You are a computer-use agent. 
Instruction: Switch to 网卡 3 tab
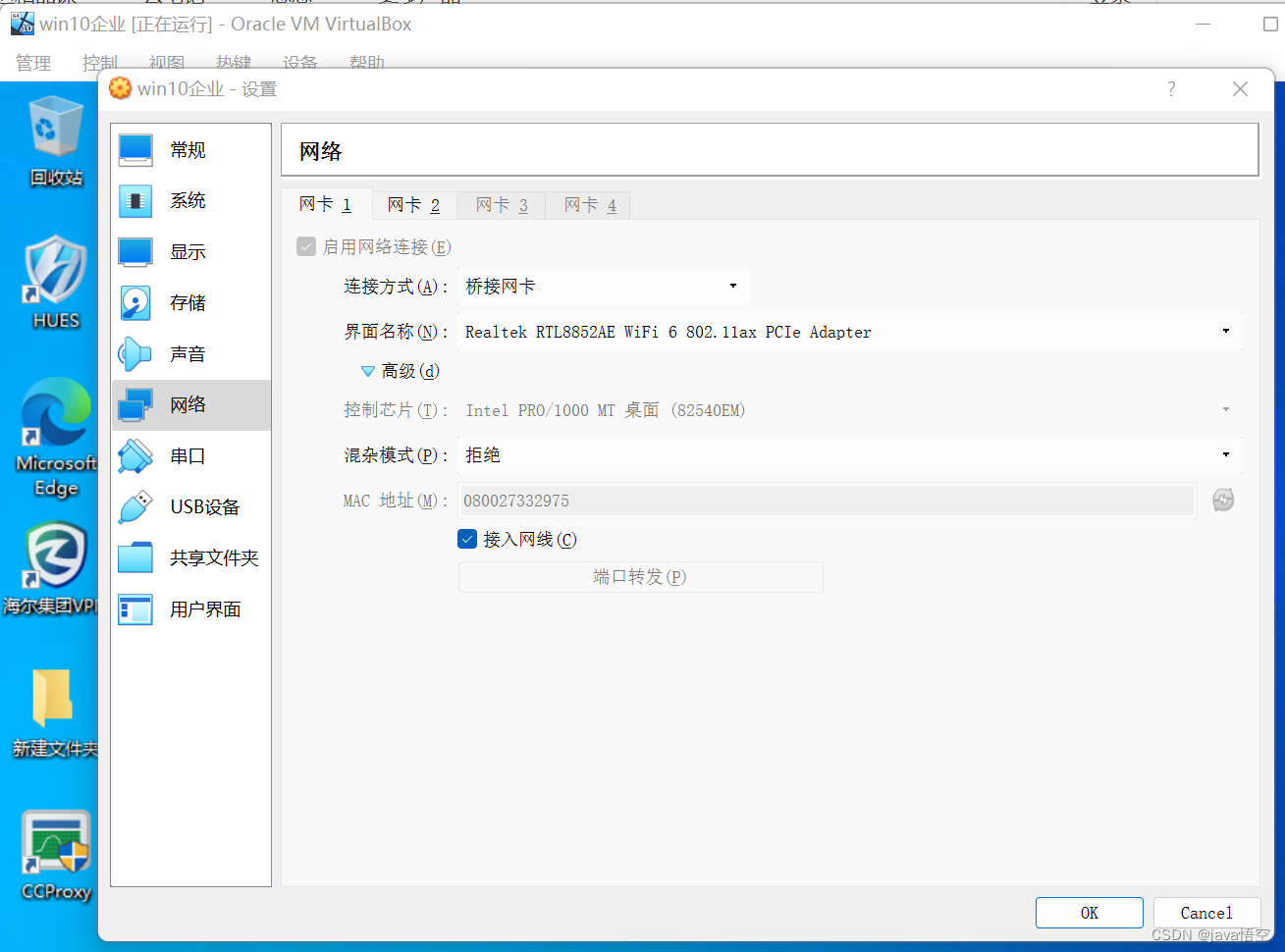point(502,204)
